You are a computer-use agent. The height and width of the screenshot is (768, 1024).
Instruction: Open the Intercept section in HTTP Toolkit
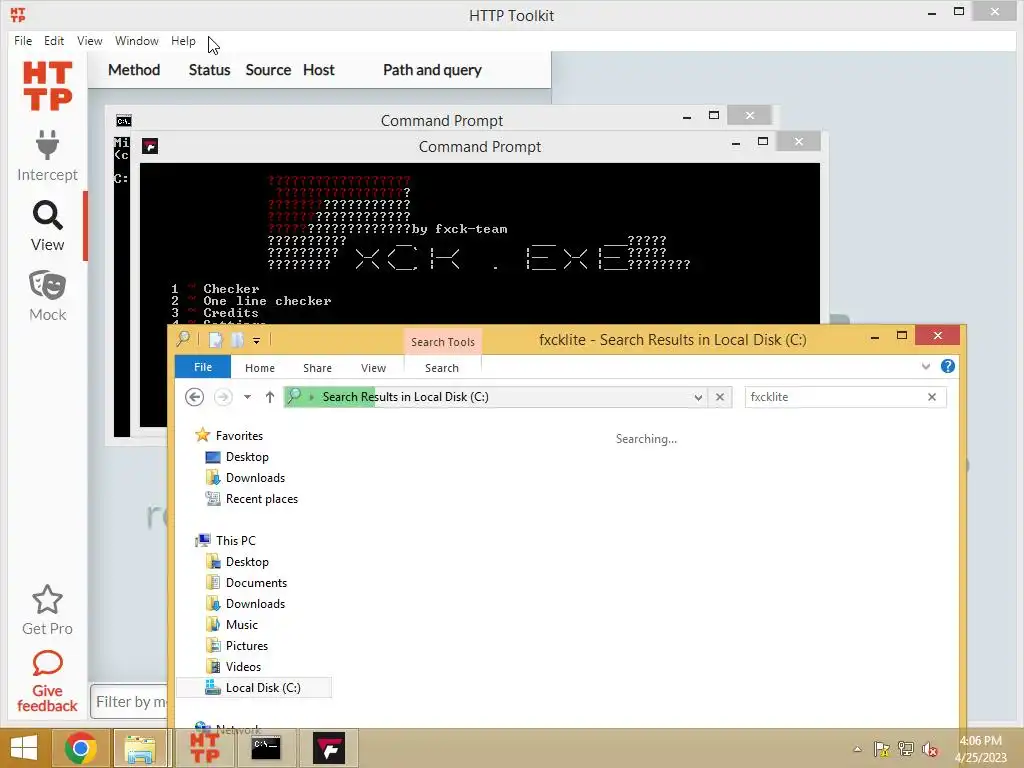click(47, 156)
